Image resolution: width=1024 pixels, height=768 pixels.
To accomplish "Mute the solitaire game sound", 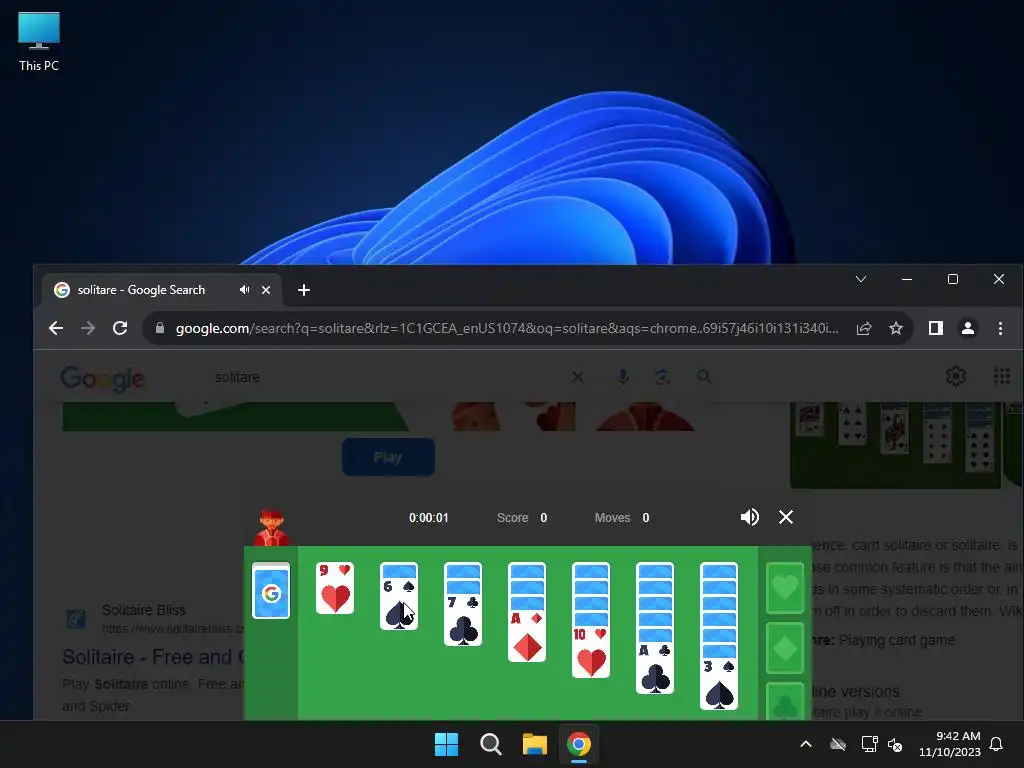I will (749, 517).
